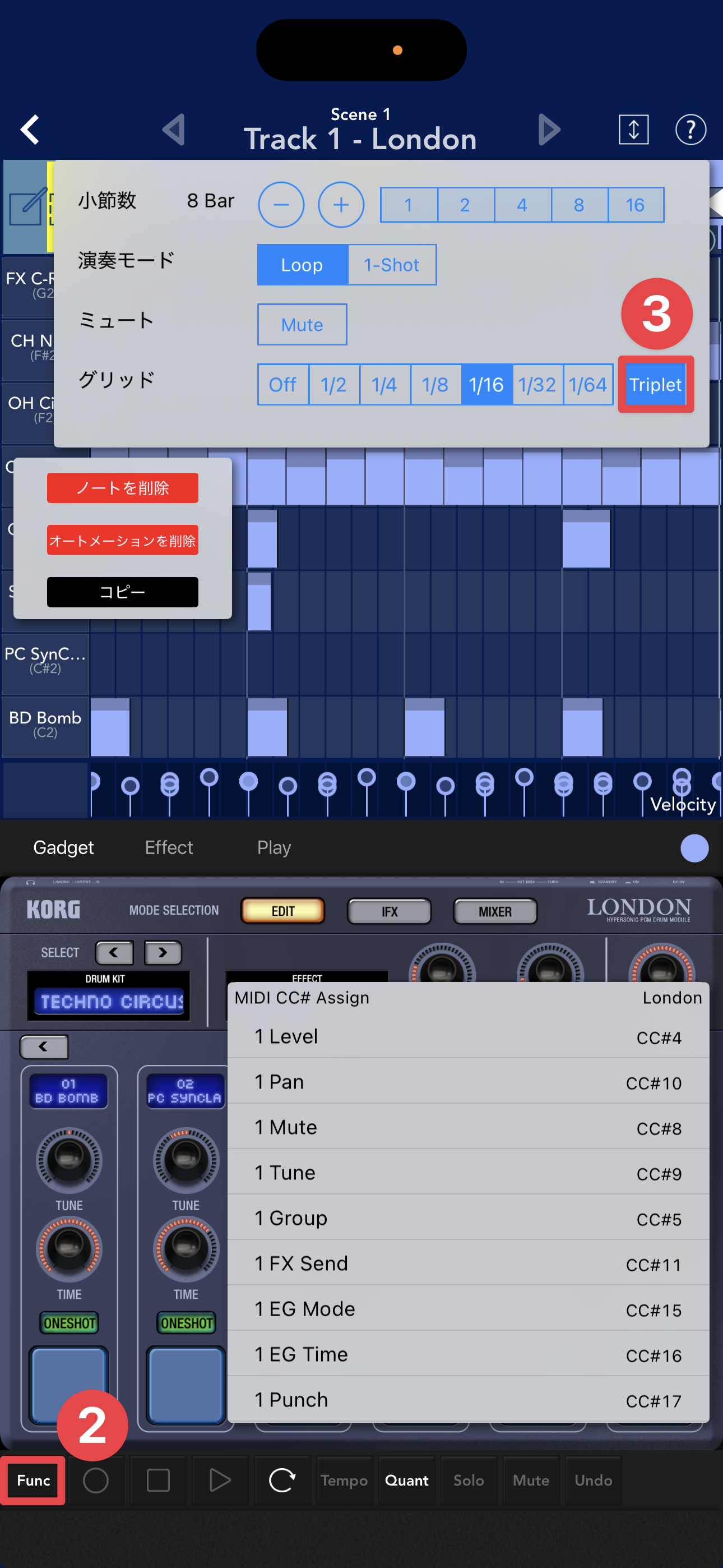Tap the vertical resize editor icon
Image resolution: width=723 pixels, height=1568 pixels.
point(633,130)
